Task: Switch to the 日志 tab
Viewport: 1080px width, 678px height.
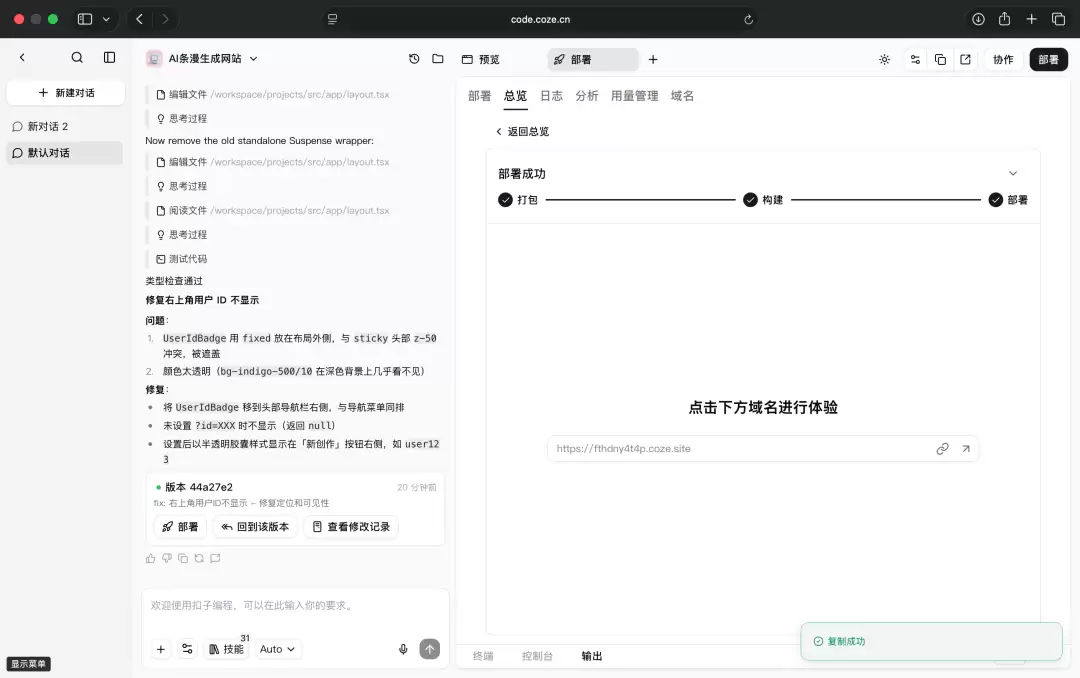Action: click(551, 96)
